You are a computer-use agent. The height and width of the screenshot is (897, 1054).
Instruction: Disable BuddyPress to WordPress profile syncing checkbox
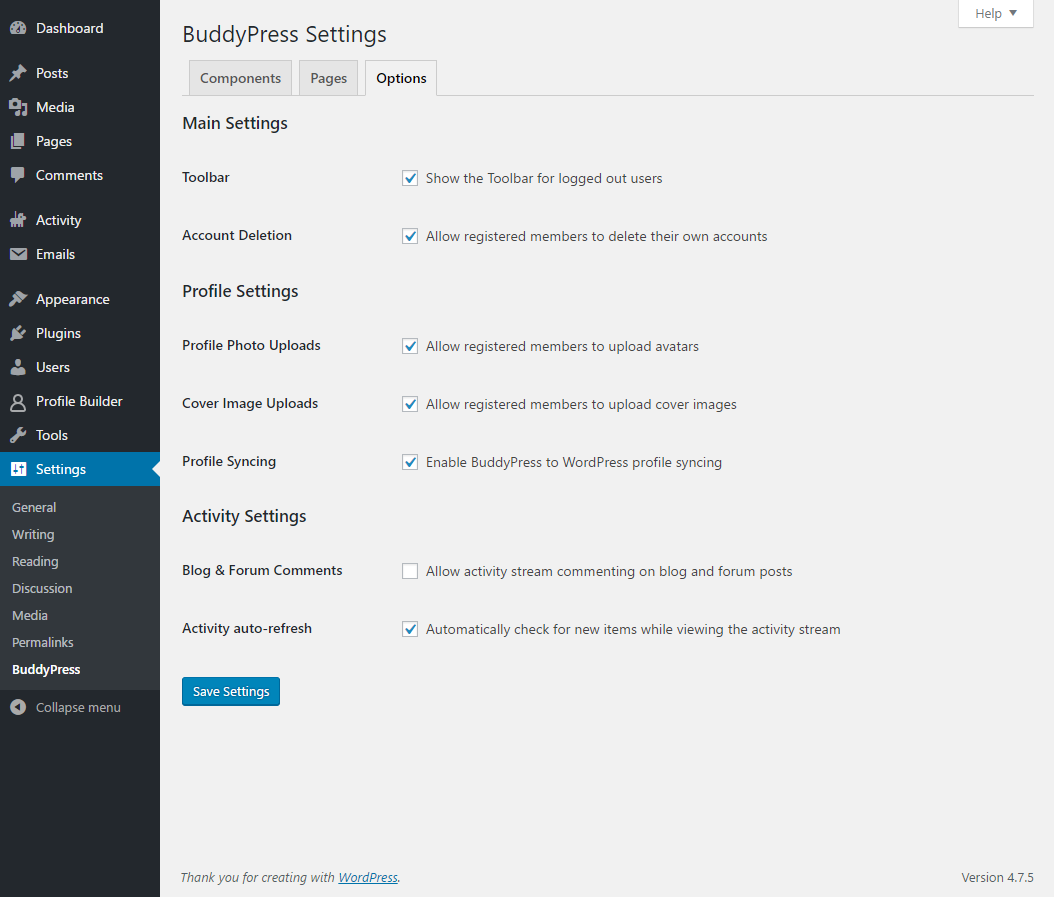point(410,462)
